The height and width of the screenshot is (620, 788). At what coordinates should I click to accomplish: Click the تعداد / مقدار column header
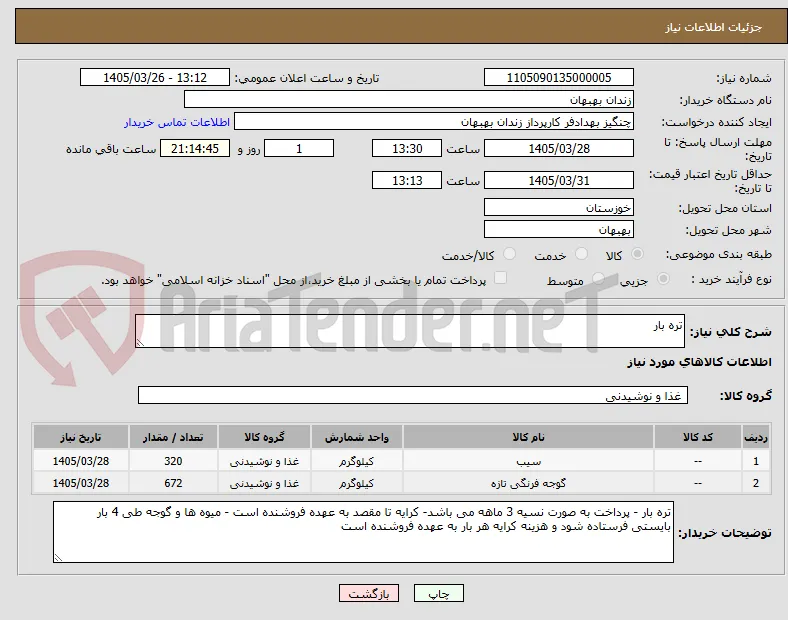173,437
